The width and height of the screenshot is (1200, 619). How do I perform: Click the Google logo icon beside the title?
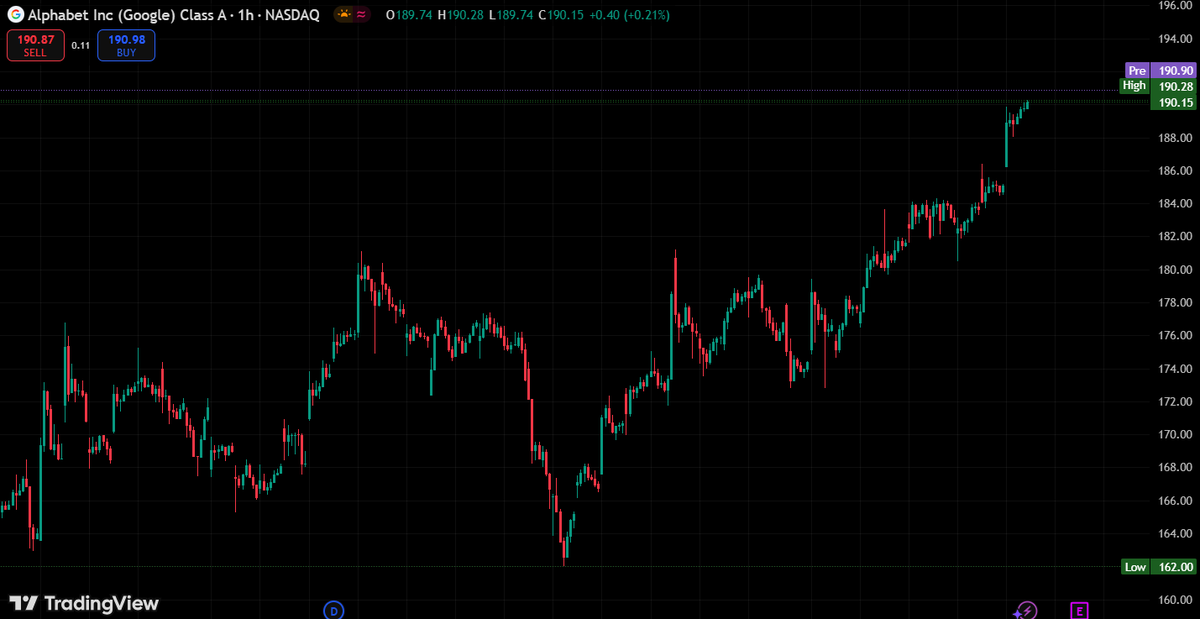pos(16,15)
